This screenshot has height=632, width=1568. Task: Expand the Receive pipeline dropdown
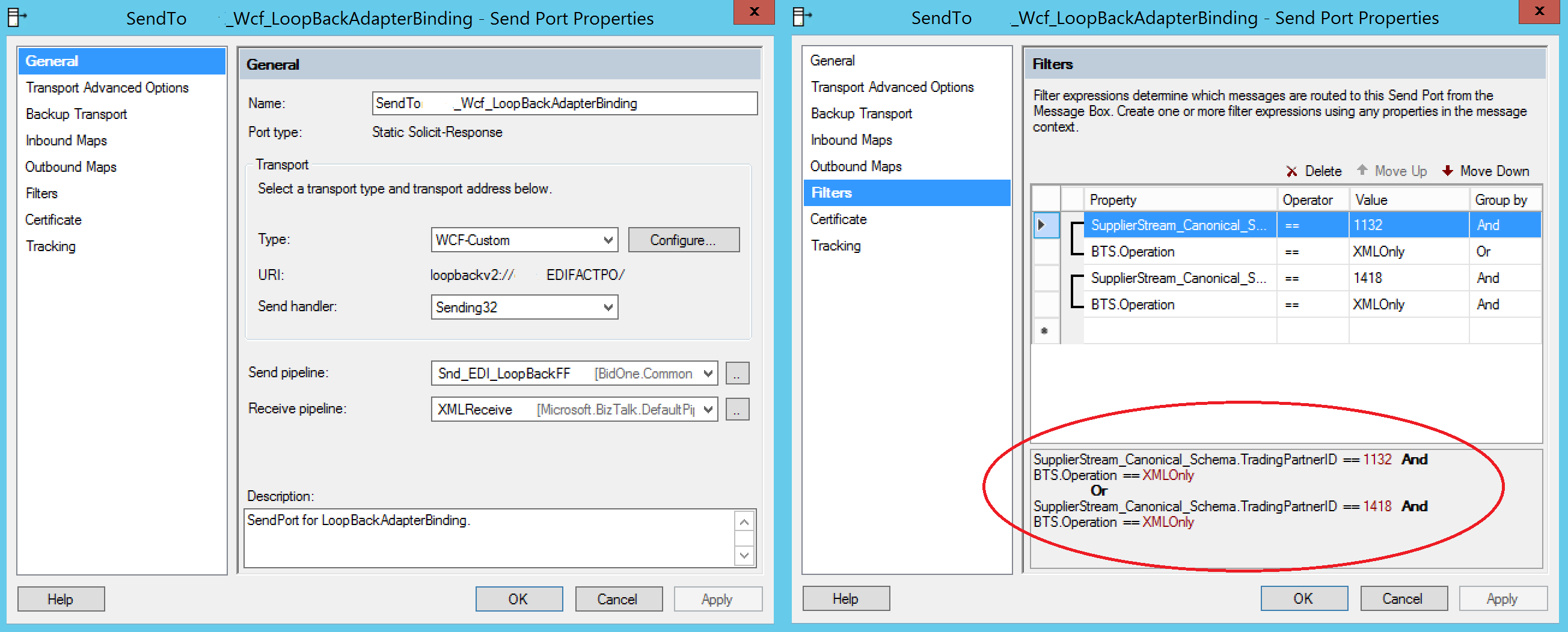click(707, 409)
